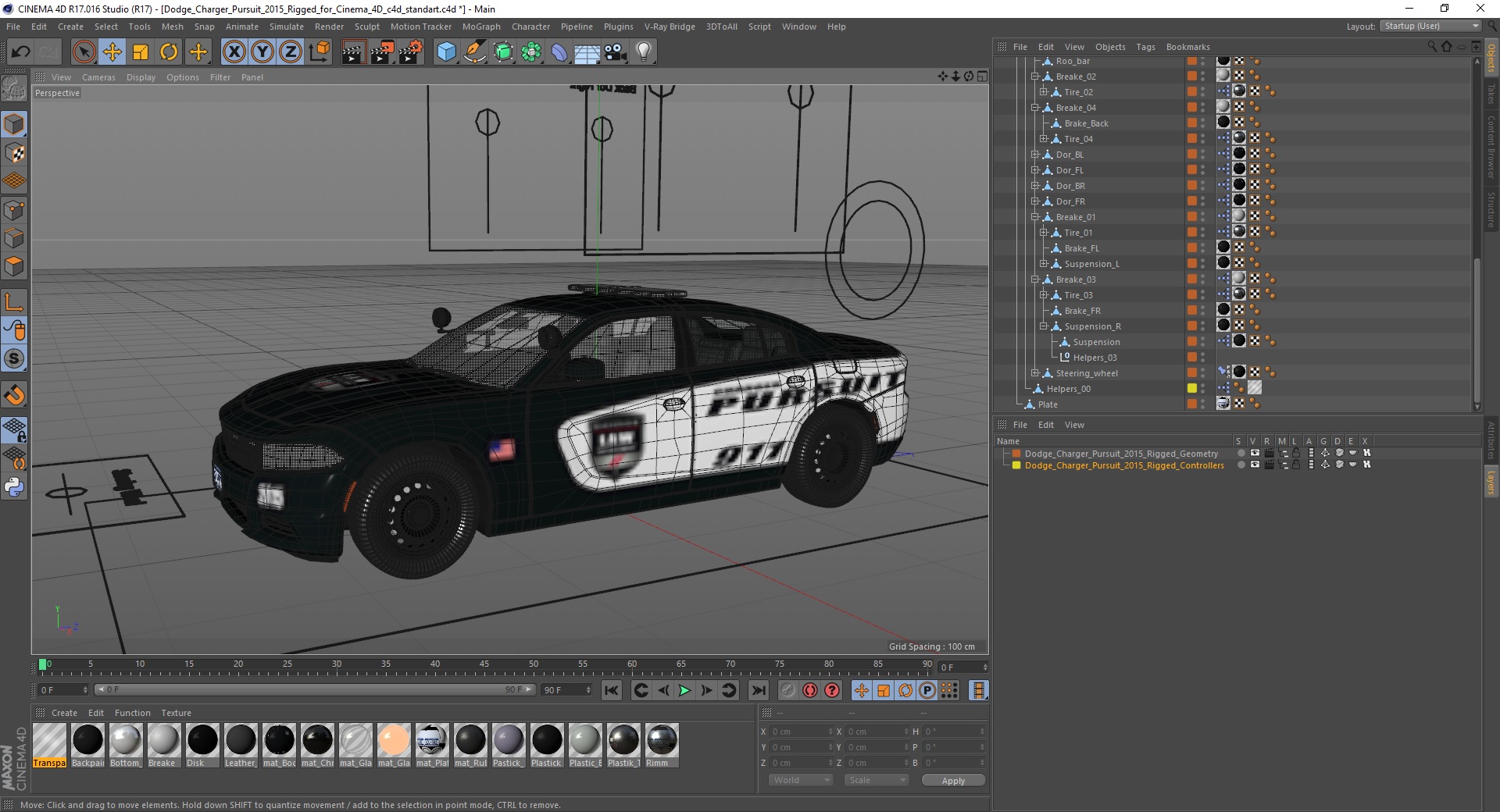1500x812 pixels.
Task: Collapse the Suspension_R hierarchy
Action: tap(1044, 326)
